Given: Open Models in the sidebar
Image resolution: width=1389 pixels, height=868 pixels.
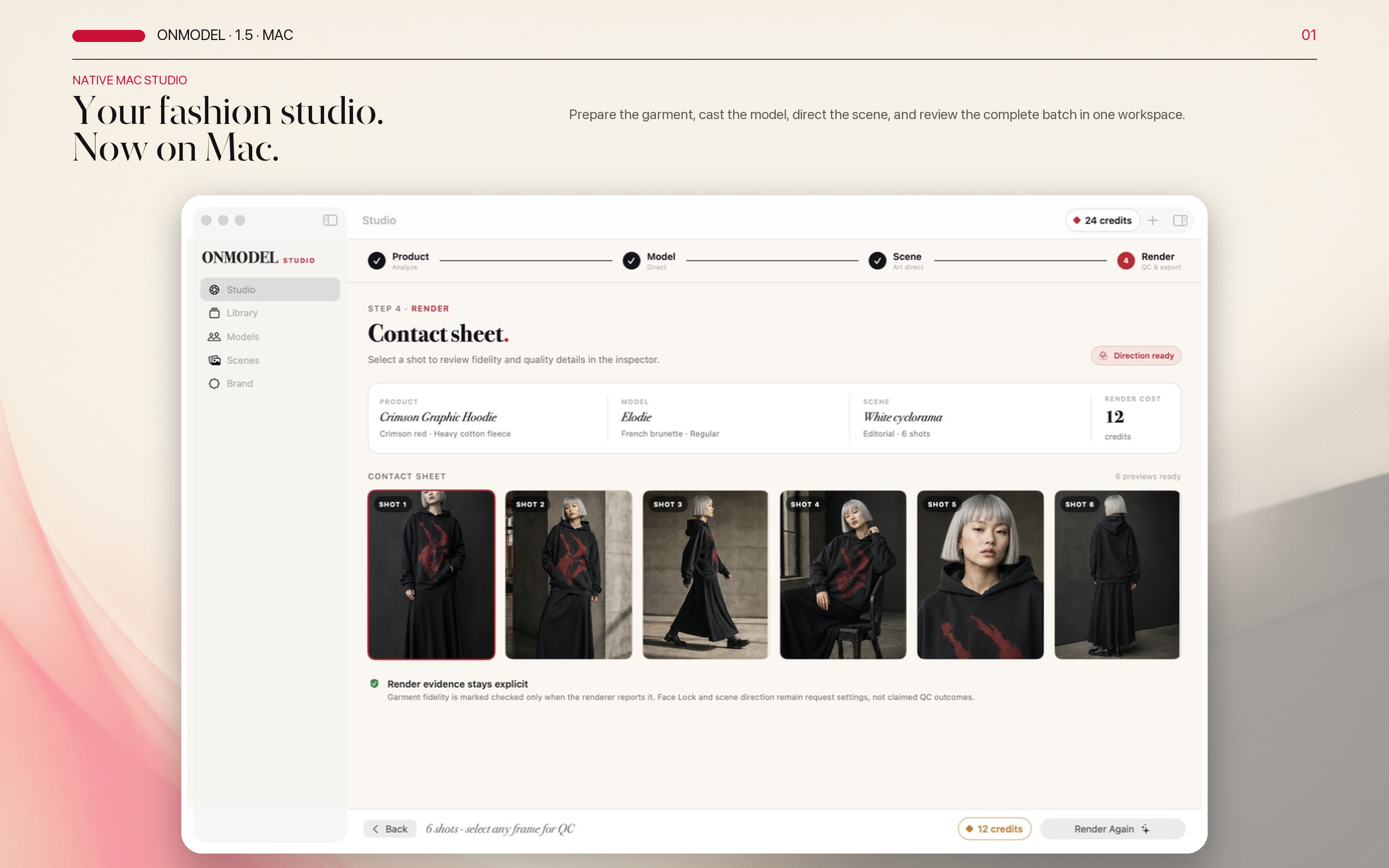Looking at the screenshot, I should 270,337.
